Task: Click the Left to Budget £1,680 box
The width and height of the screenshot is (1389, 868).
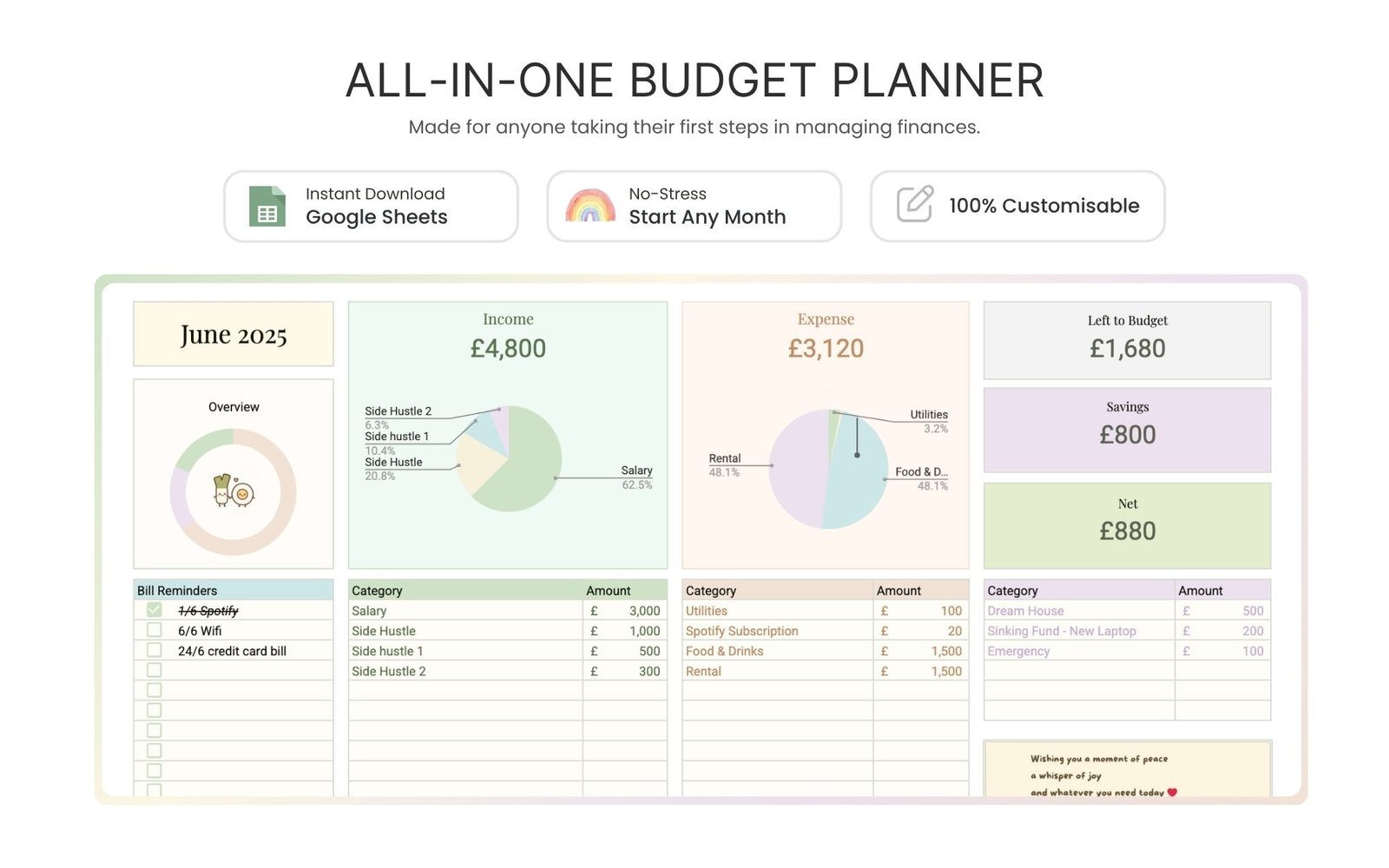Action: (x=1127, y=340)
